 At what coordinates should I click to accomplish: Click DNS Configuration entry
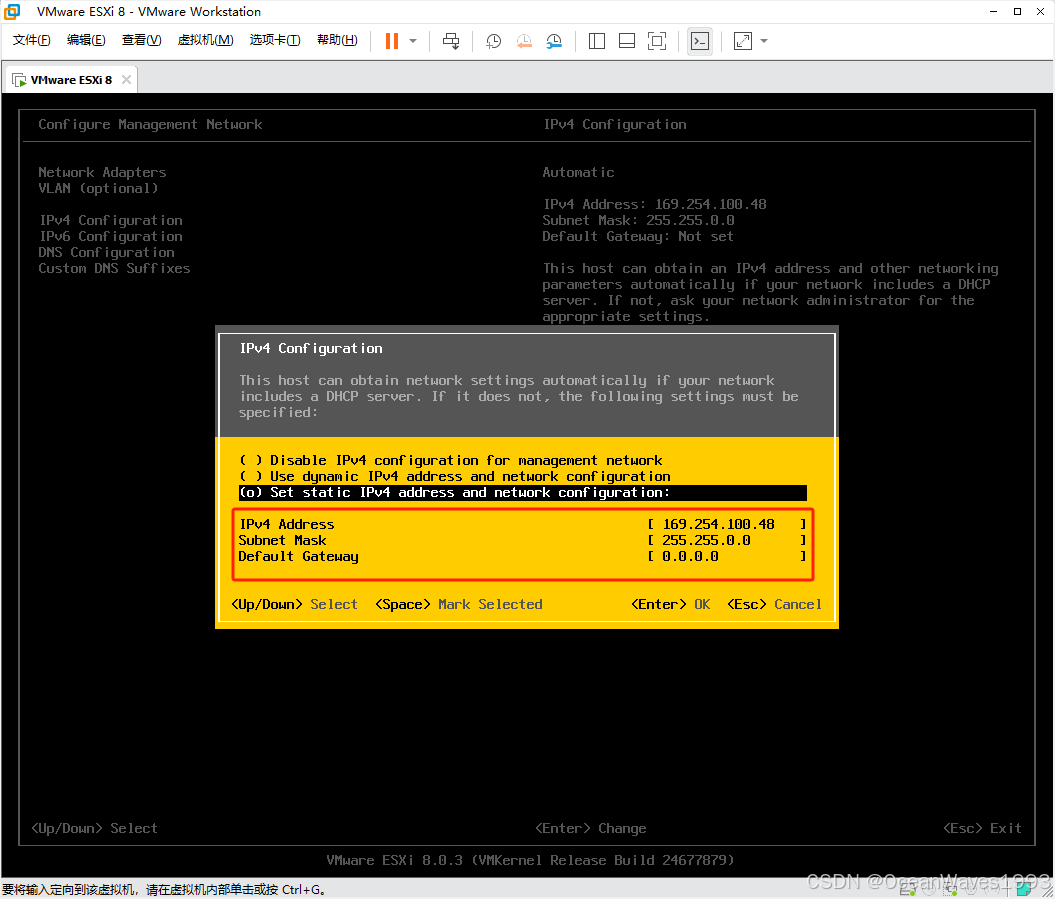coord(106,252)
